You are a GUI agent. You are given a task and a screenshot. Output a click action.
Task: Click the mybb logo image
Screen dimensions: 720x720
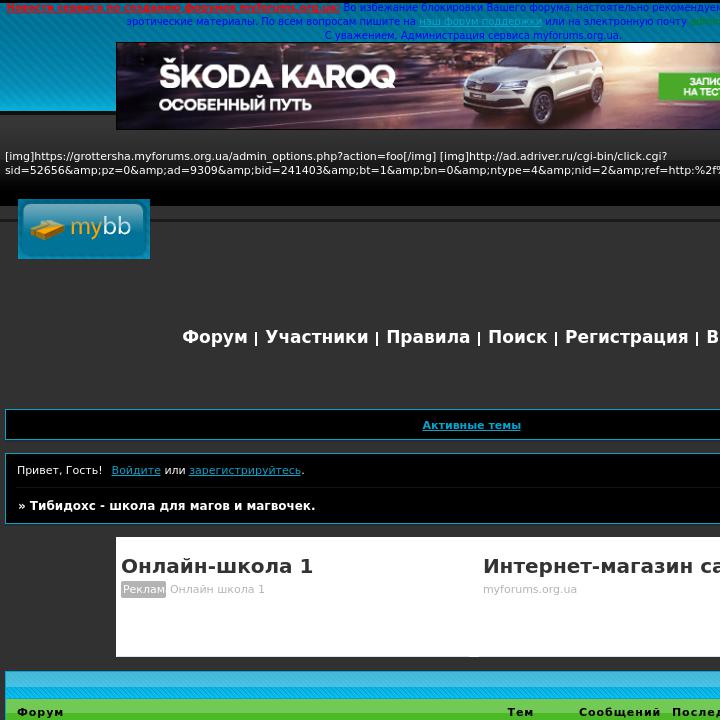(84, 229)
